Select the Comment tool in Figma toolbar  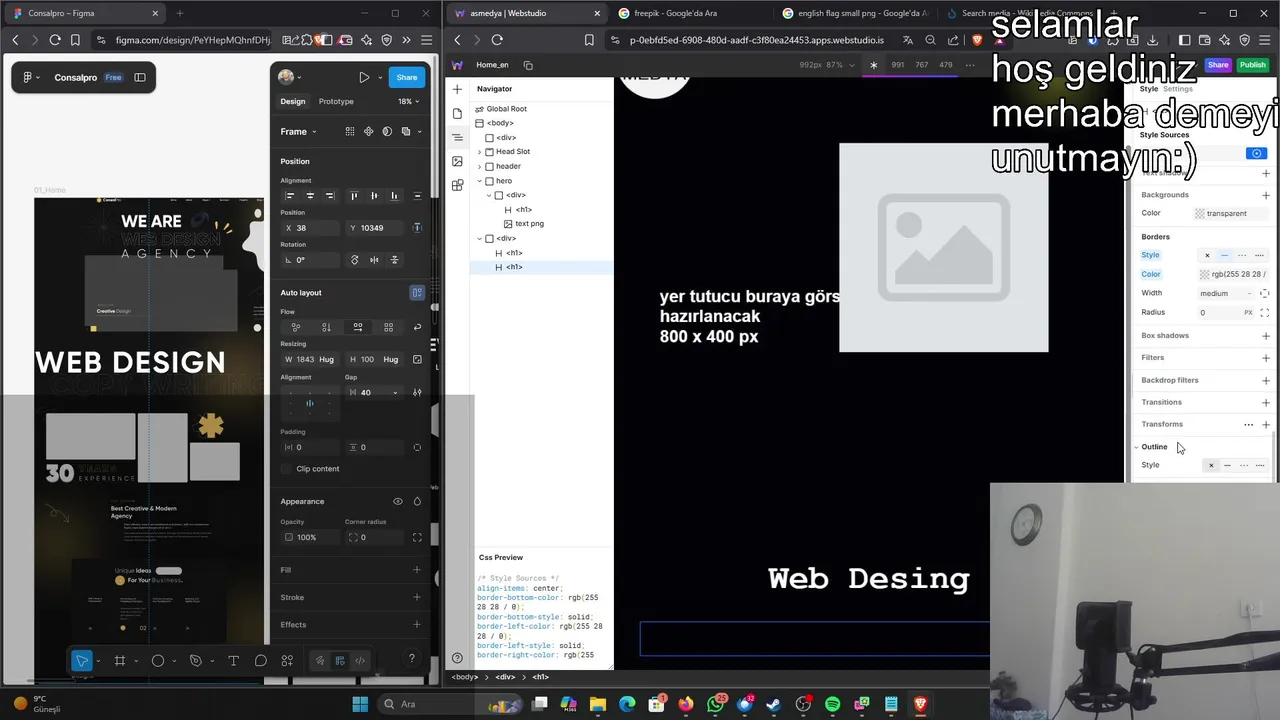pos(260,660)
